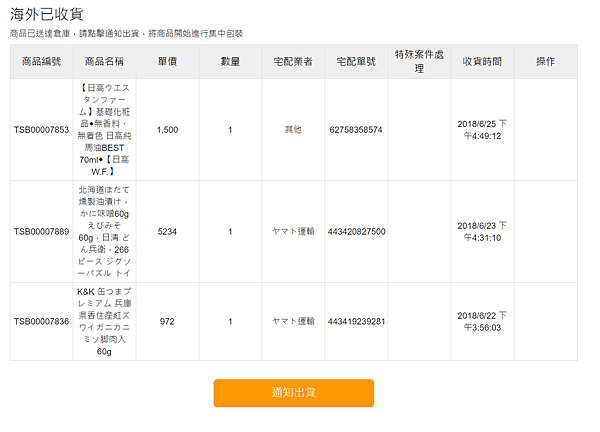Select product number TSB00007889
Viewport: 600px width, 432px height.
(41, 232)
